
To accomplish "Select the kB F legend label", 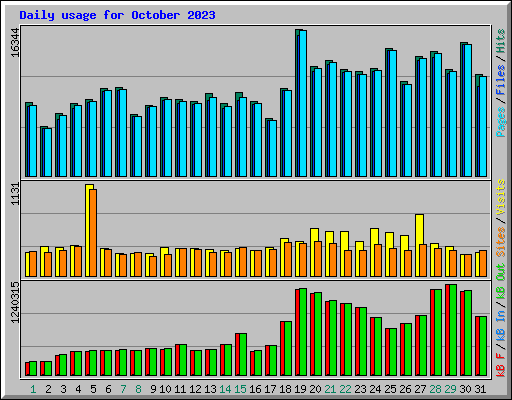I will click(x=501, y=365).
